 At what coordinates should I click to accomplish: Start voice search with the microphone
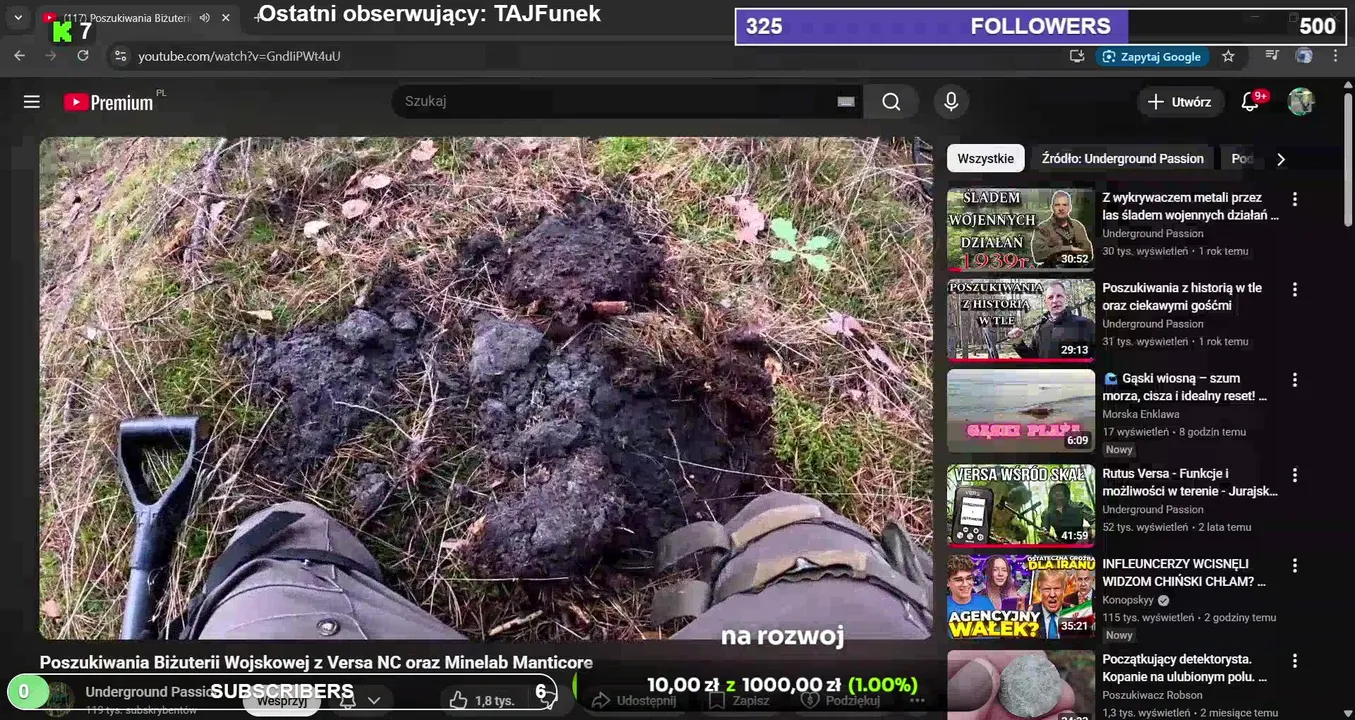[x=951, y=101]
